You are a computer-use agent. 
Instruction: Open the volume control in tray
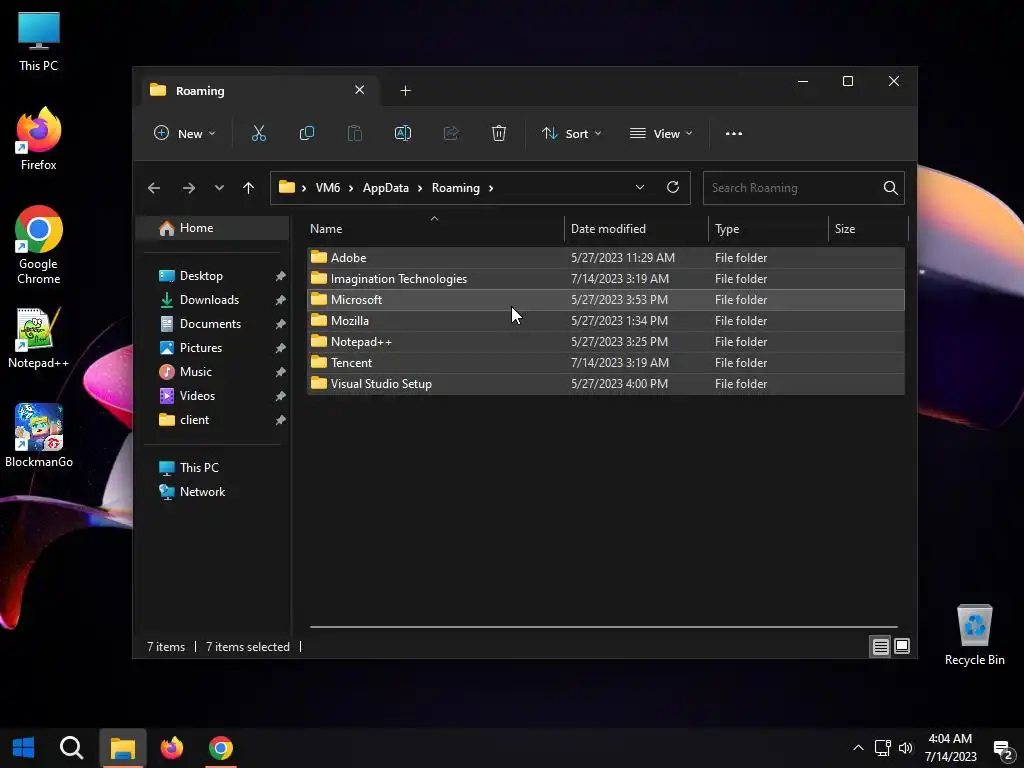(906, 748)
